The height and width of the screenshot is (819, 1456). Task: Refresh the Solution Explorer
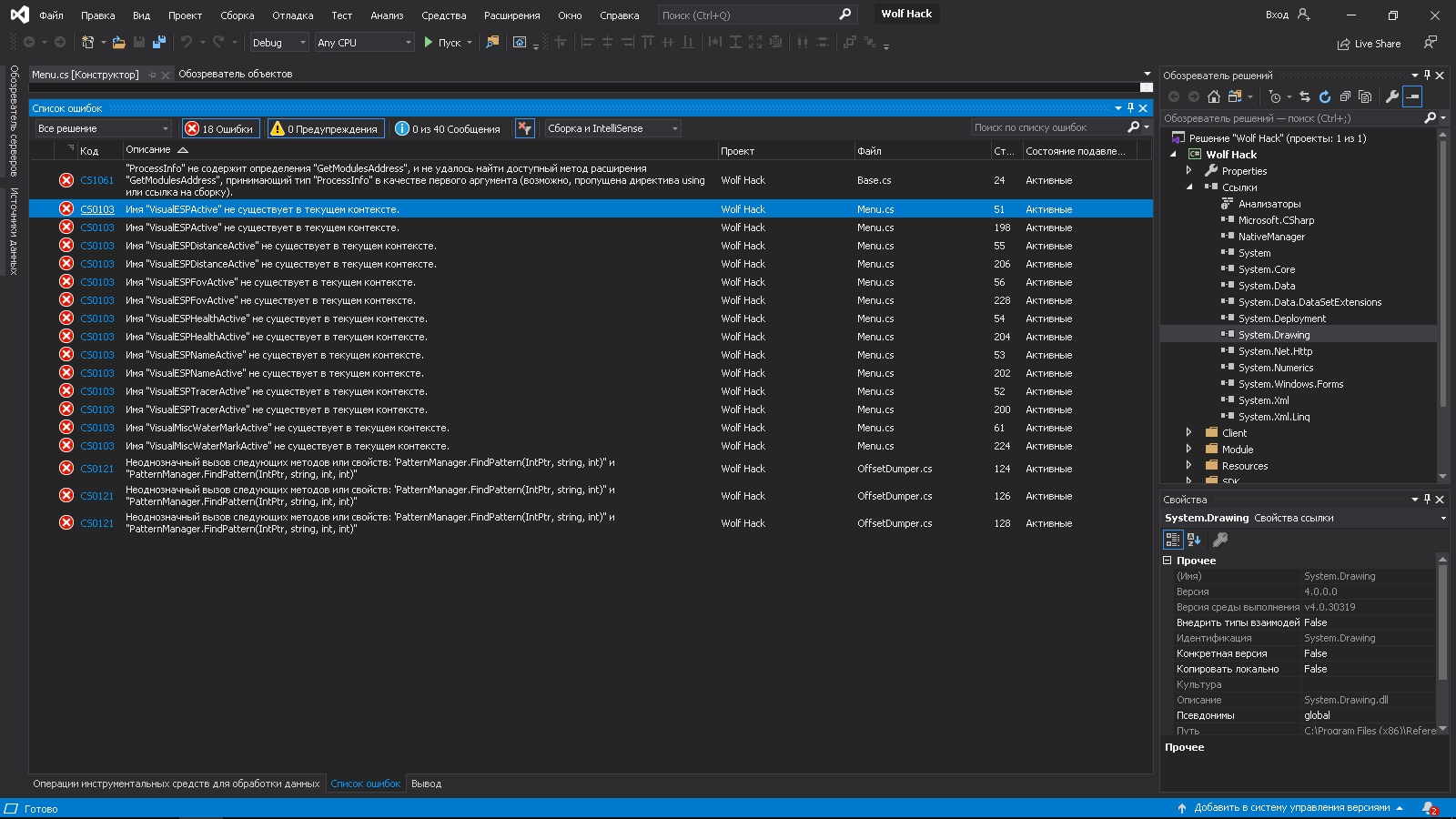click(1325, 96)
